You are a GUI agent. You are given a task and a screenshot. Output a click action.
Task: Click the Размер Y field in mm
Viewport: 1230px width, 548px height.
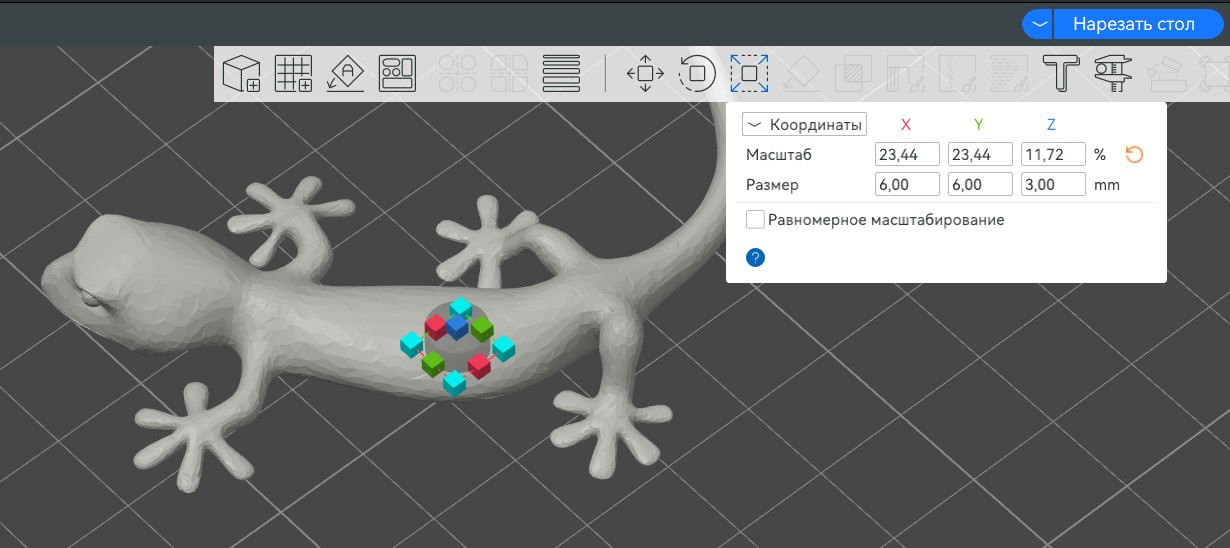pos(980,185)
